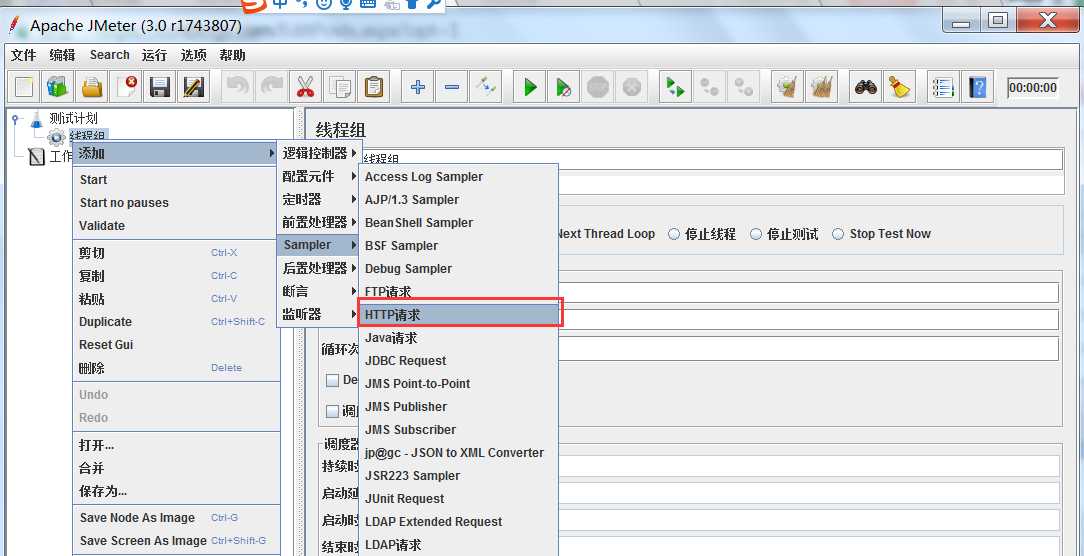Click the Reset Search broom icon

click(899, 87)
